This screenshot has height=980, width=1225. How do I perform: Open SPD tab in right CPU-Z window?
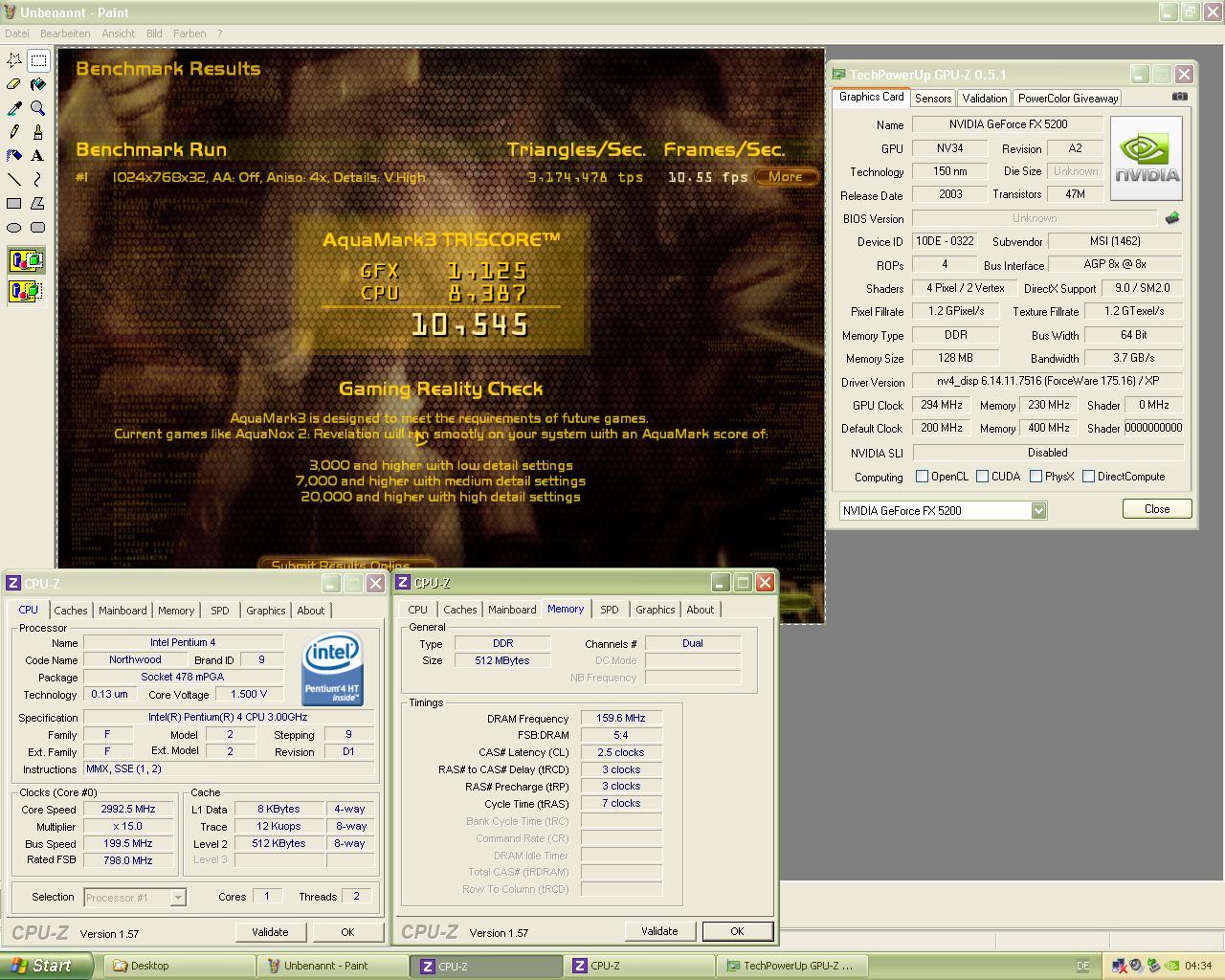click(610, 610)
